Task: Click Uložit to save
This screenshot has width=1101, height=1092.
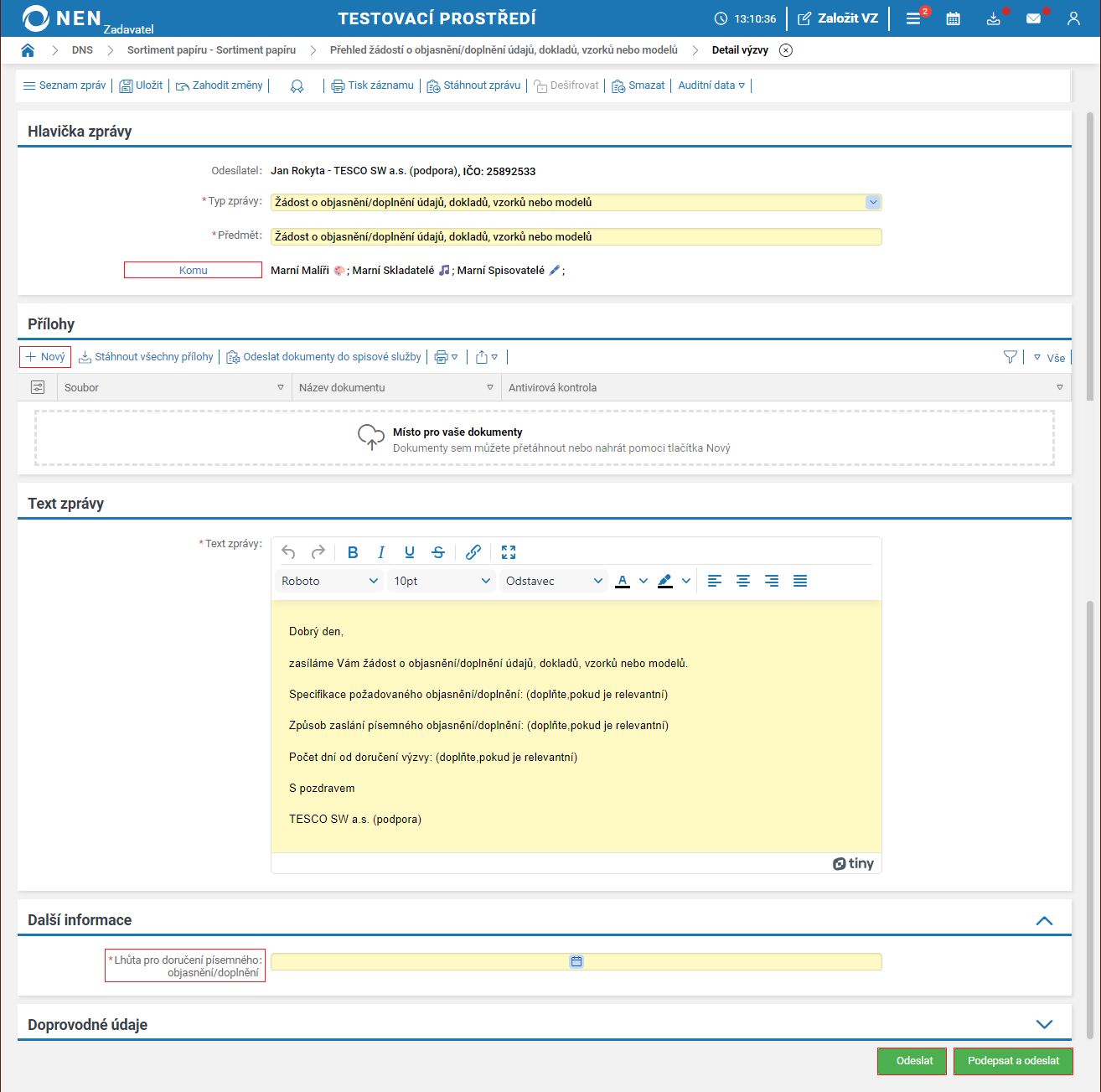Action: pyautogui.click(x=141, y=85)
